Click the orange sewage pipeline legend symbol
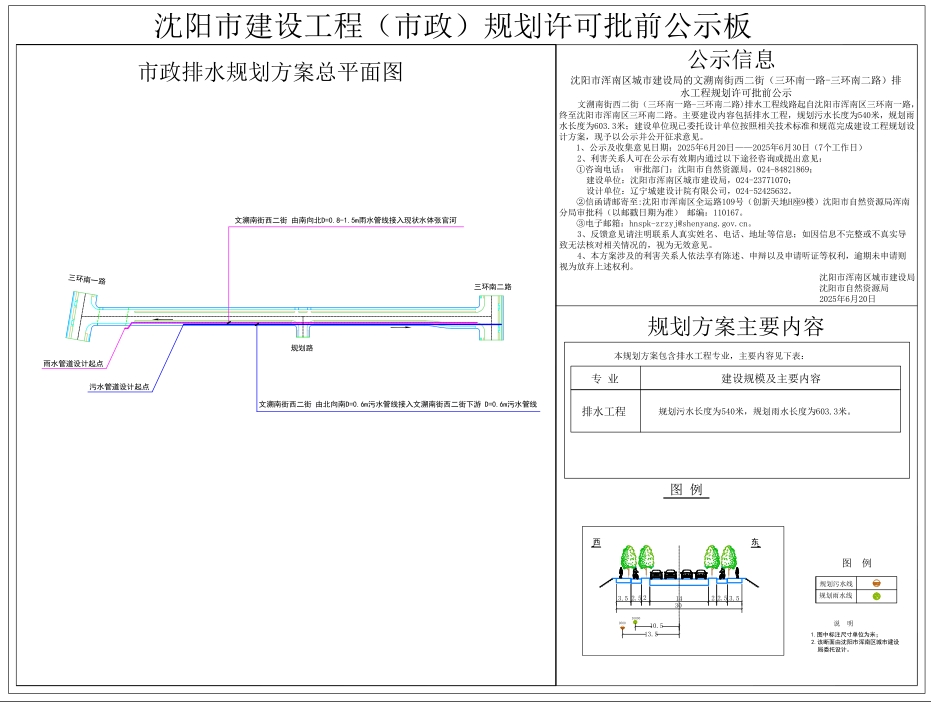This screenshot has width=931, height=702. pyautogui.click(x=877, y=582)
